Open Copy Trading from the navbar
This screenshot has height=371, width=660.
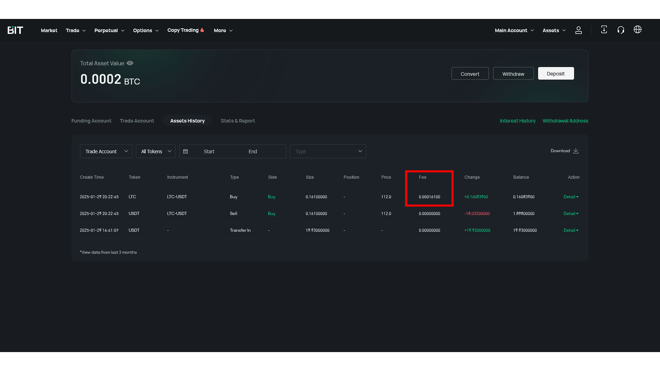183,30
